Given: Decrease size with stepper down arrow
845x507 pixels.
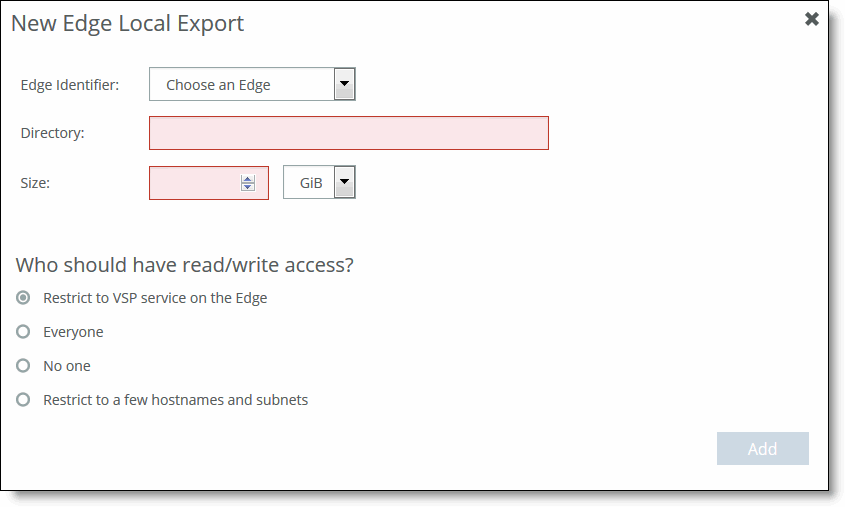Looking at the screenshot, I should coord(248,187).
